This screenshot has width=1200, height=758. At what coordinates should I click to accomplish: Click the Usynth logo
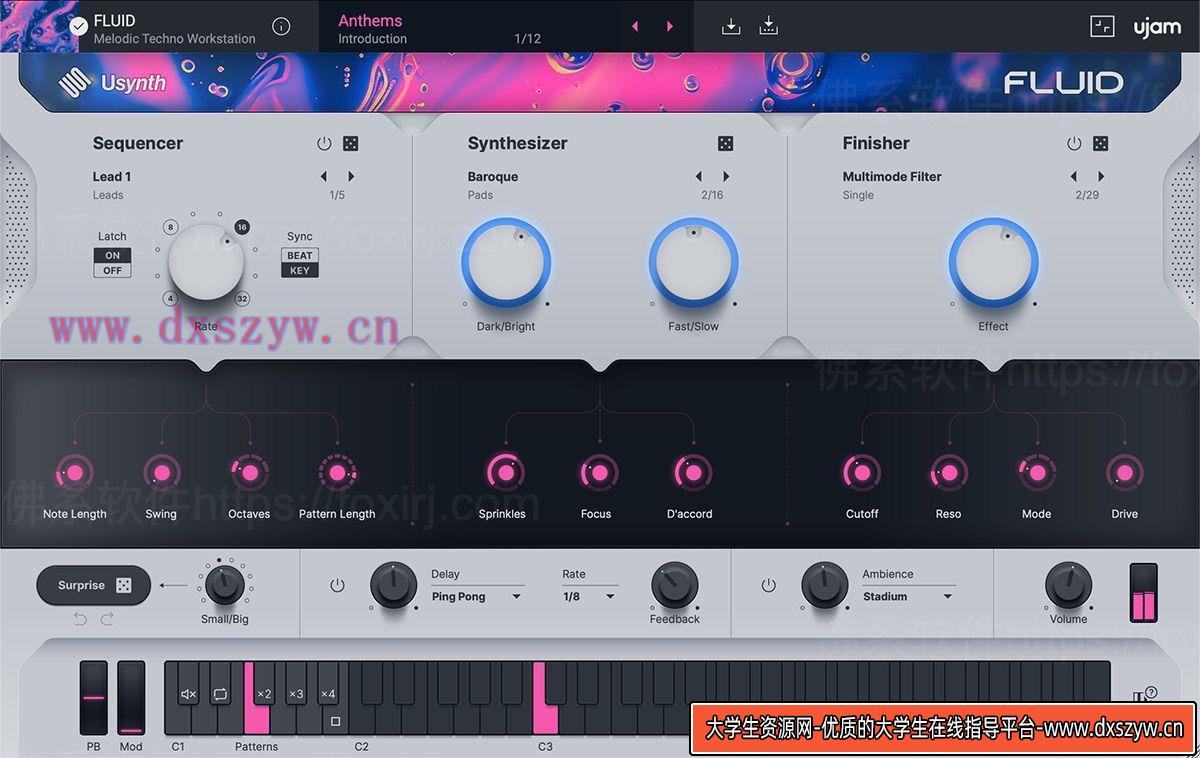(112, 82)
